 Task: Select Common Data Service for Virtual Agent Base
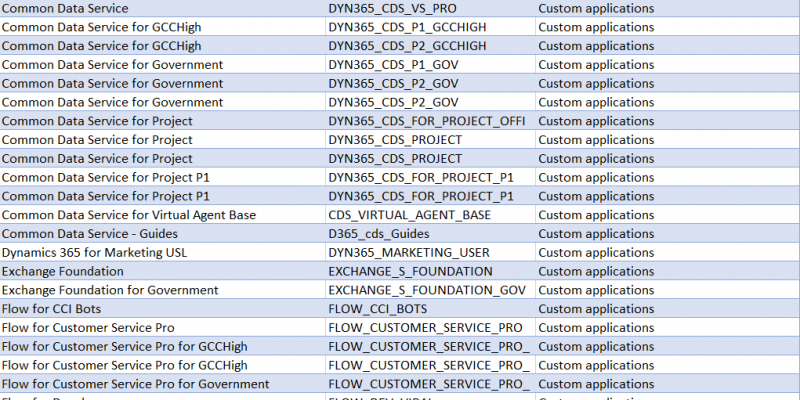click(x=162, y=215)
